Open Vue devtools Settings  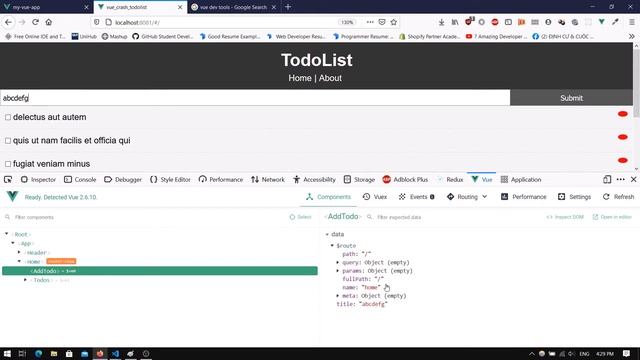pyautogui.click(x=574, y=197)
